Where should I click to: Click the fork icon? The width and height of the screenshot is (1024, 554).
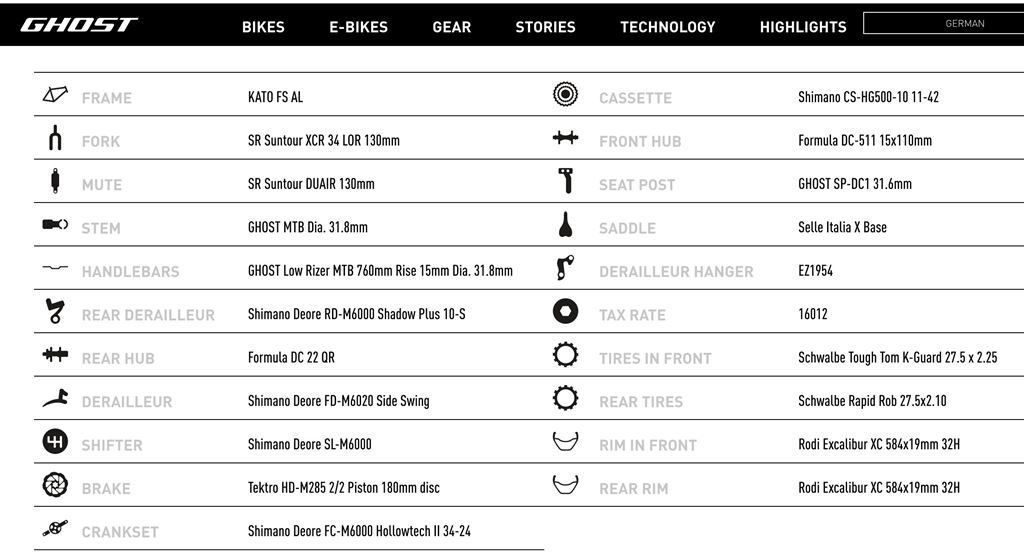[55, 139]
